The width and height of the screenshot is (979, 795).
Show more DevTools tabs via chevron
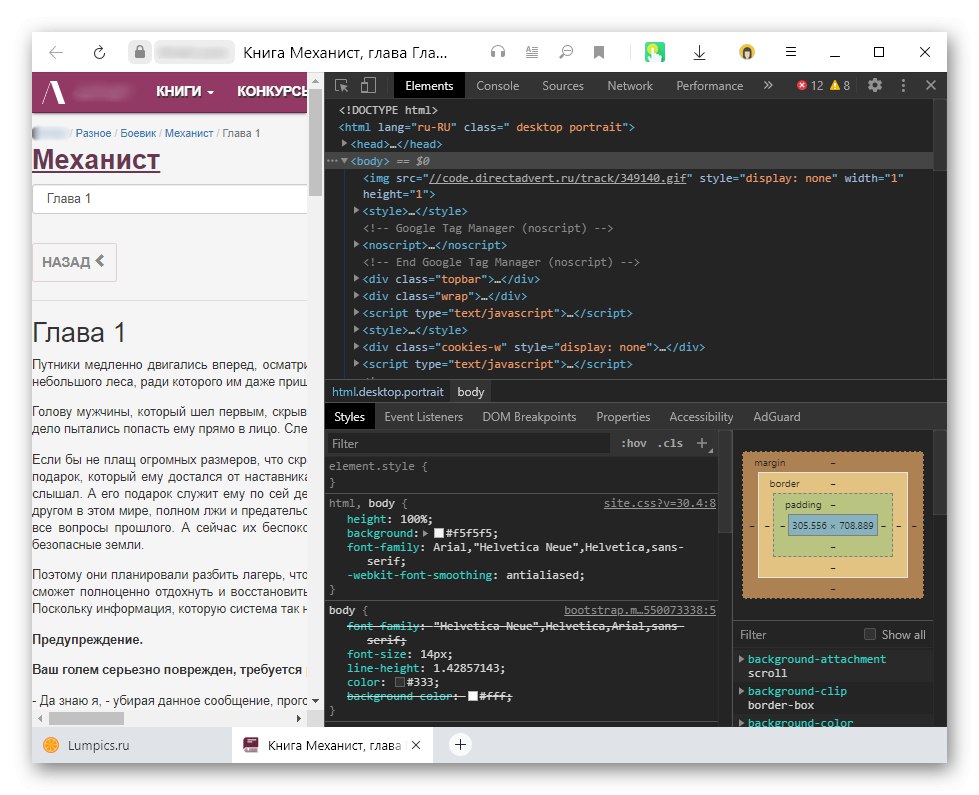point(768,86)
